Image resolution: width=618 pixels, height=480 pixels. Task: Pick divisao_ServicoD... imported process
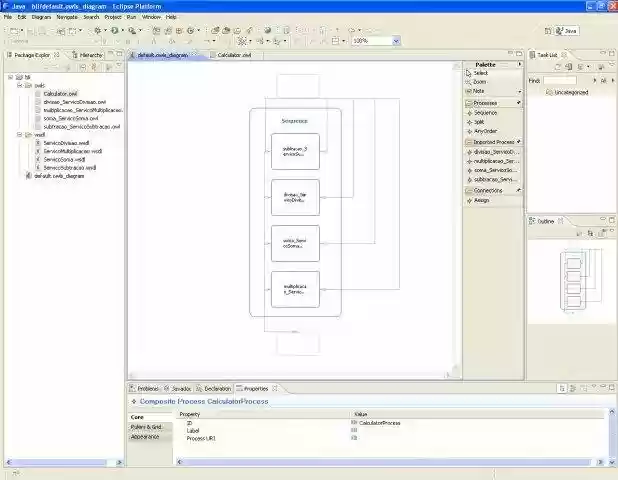[x=493, y=152]
